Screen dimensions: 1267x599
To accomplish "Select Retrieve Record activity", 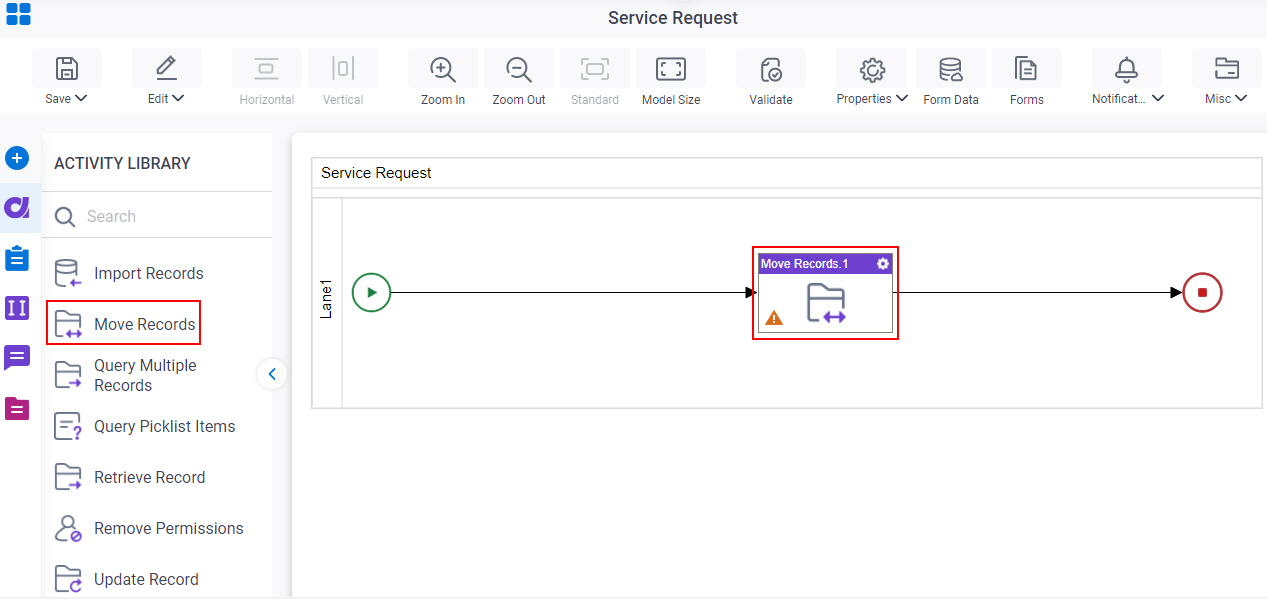I will pyautogui.click(x=130, y=477).
